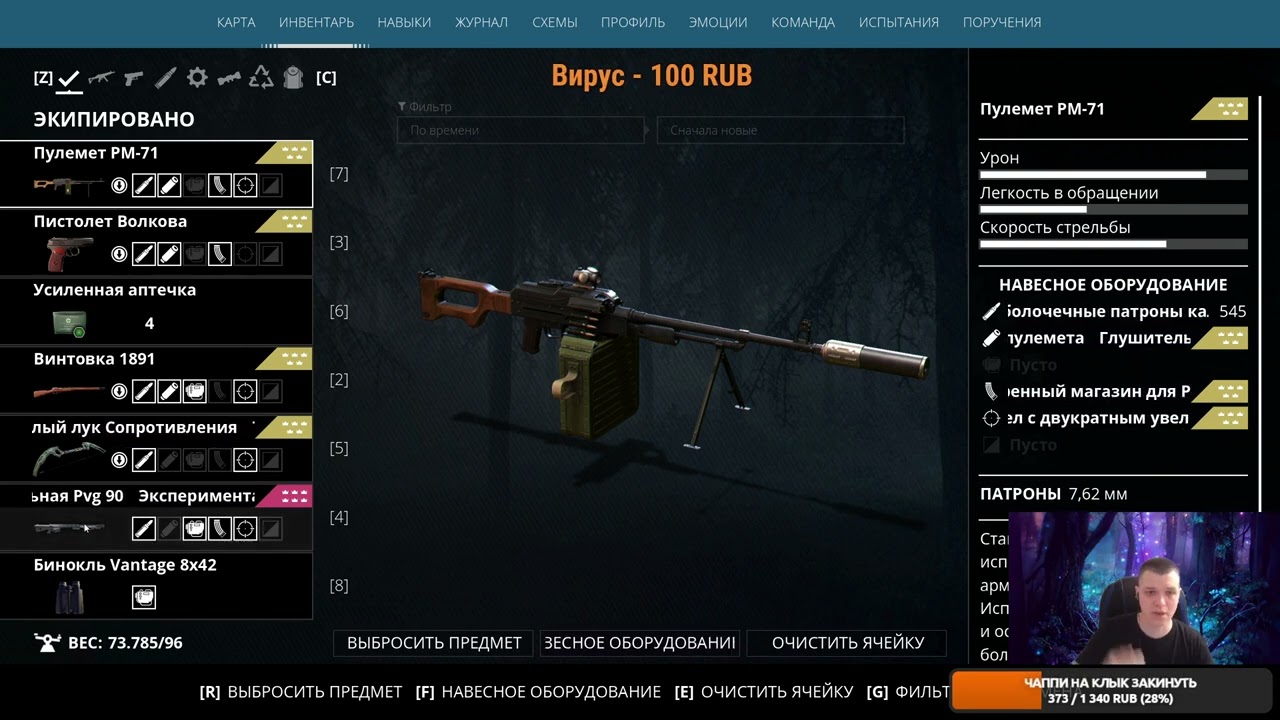This screenshot has width=1280, height=720.
Task: Click the glove slot icon of Бинокль Vantage
Action: coord(144,597)
